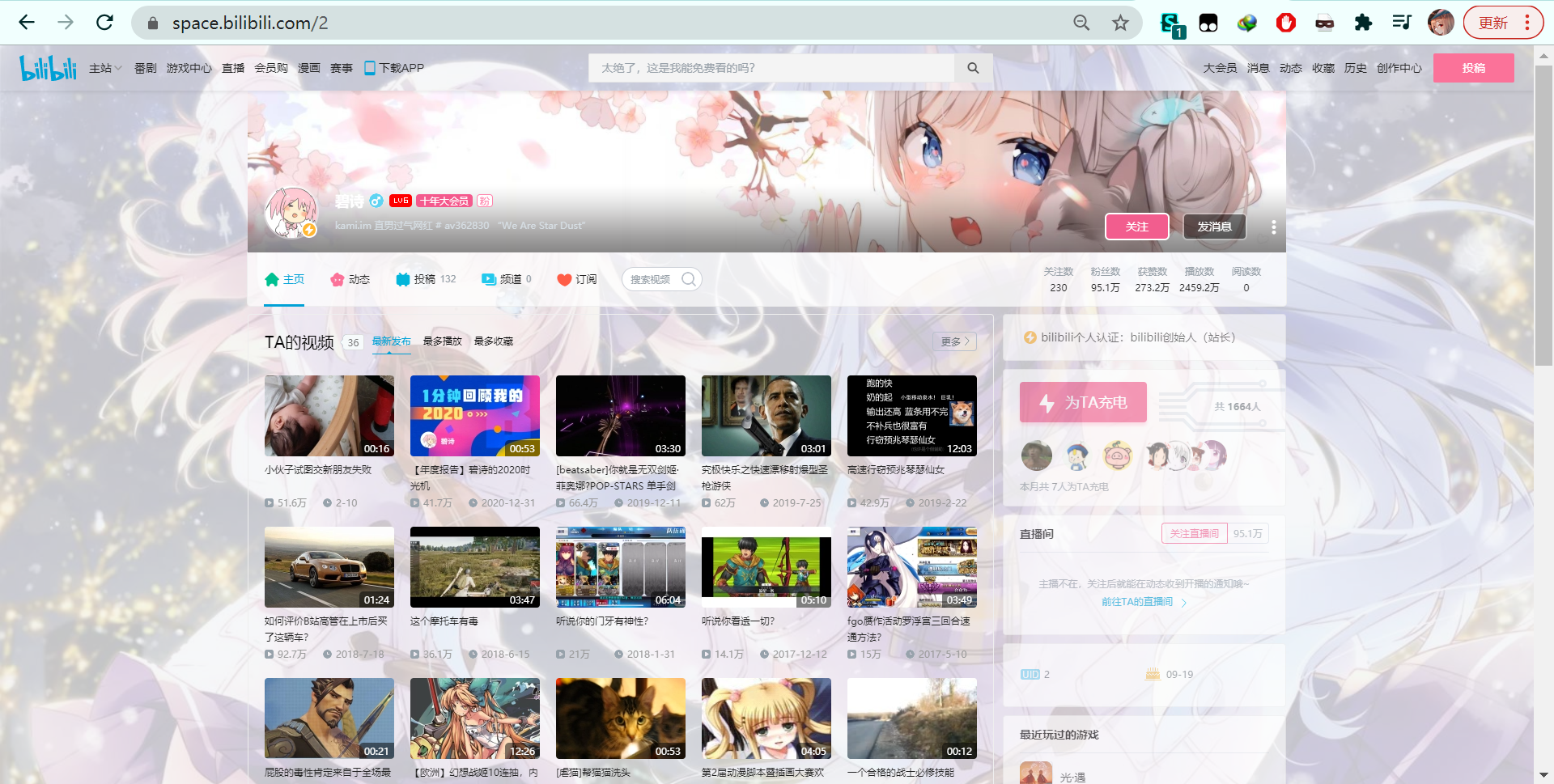Switch to the 主页 tab
This screenshot has height=784, width=1554.
coord(284,279)
